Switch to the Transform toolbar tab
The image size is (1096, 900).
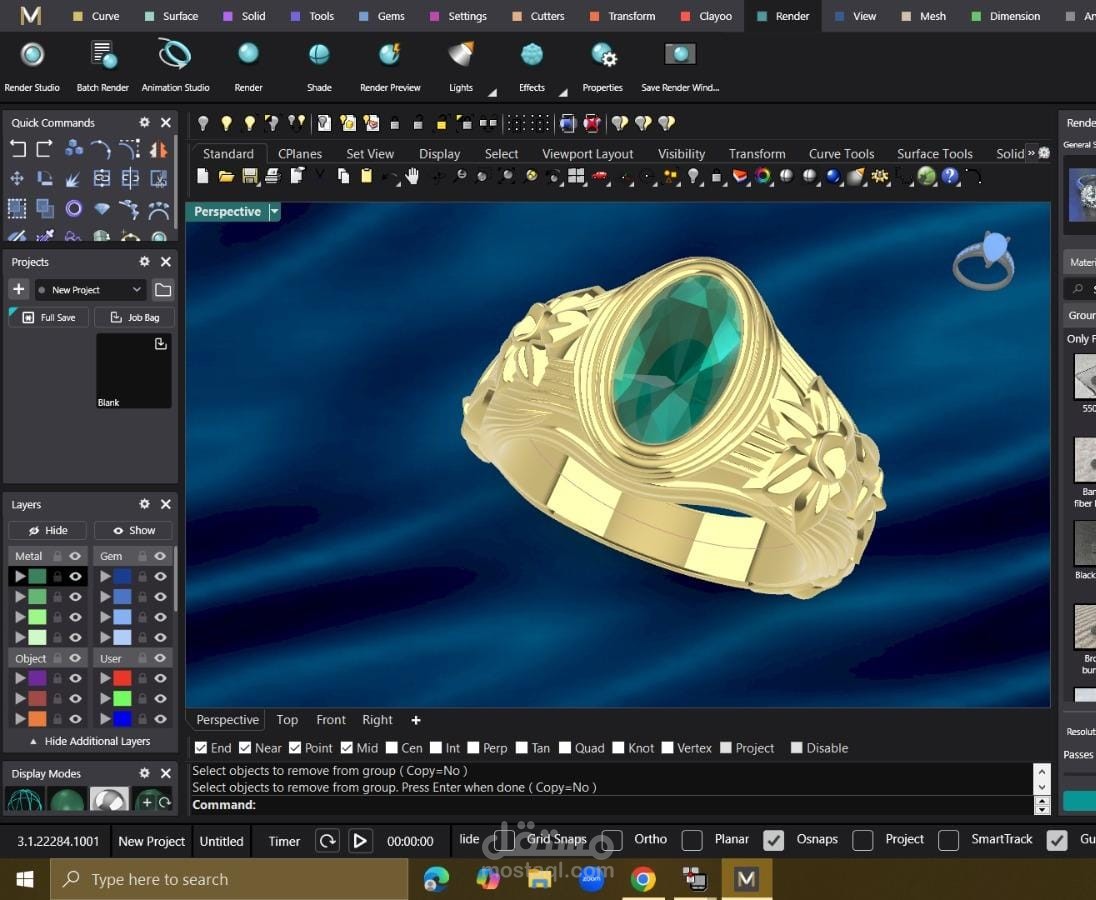coord(756,153)
